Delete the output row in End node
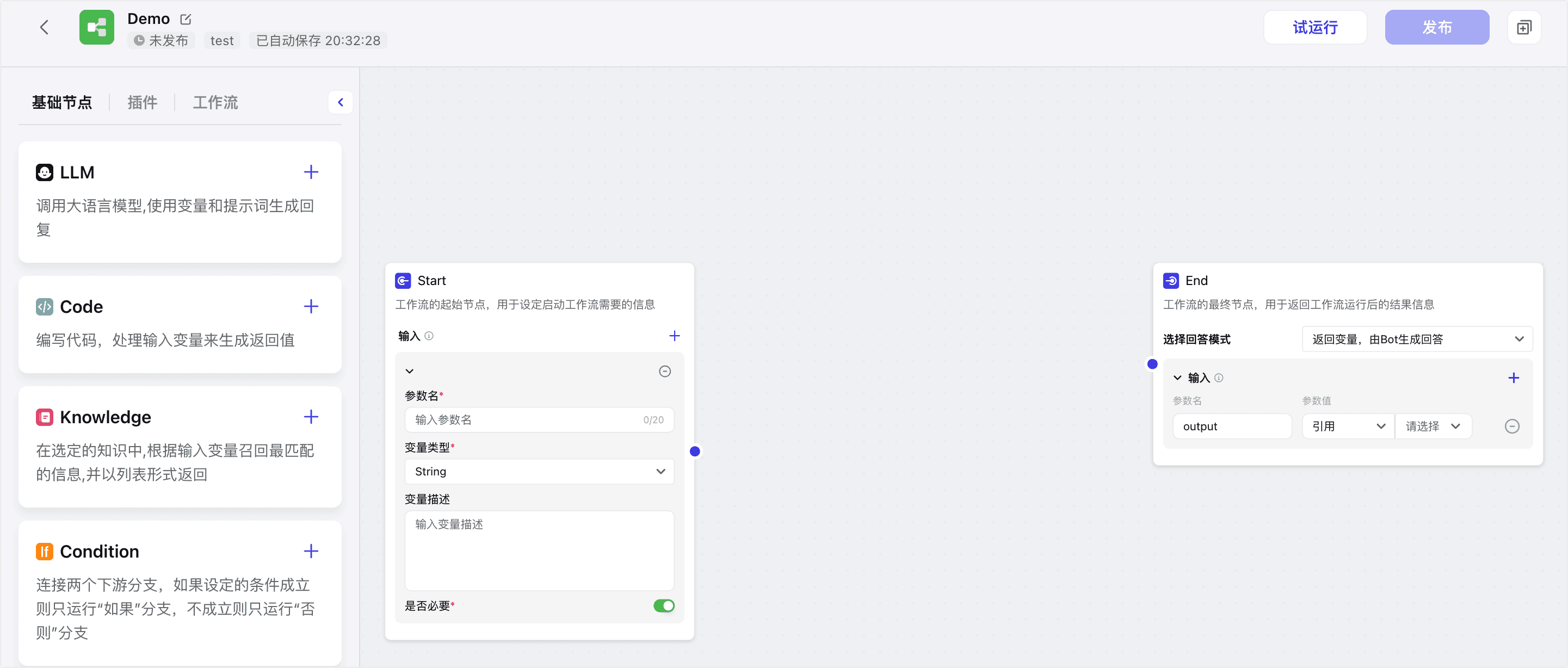This screenshot has width=1568, height=668. 1511,426
